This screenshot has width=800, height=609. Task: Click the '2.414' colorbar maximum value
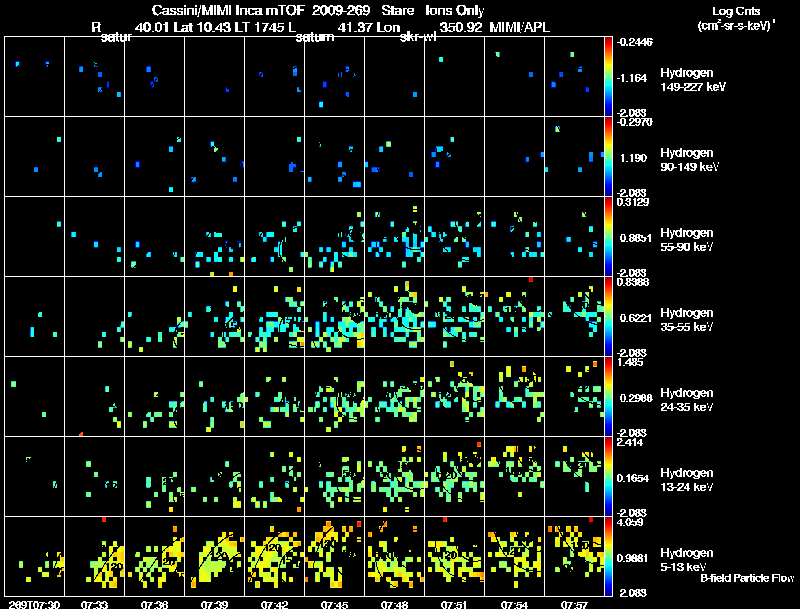coord(630,442)
